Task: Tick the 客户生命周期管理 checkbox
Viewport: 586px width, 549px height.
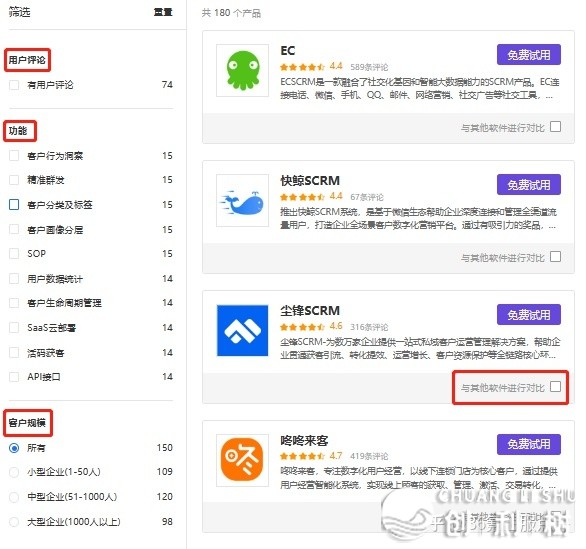Action: pyautogui.click(x=14, y=303)
